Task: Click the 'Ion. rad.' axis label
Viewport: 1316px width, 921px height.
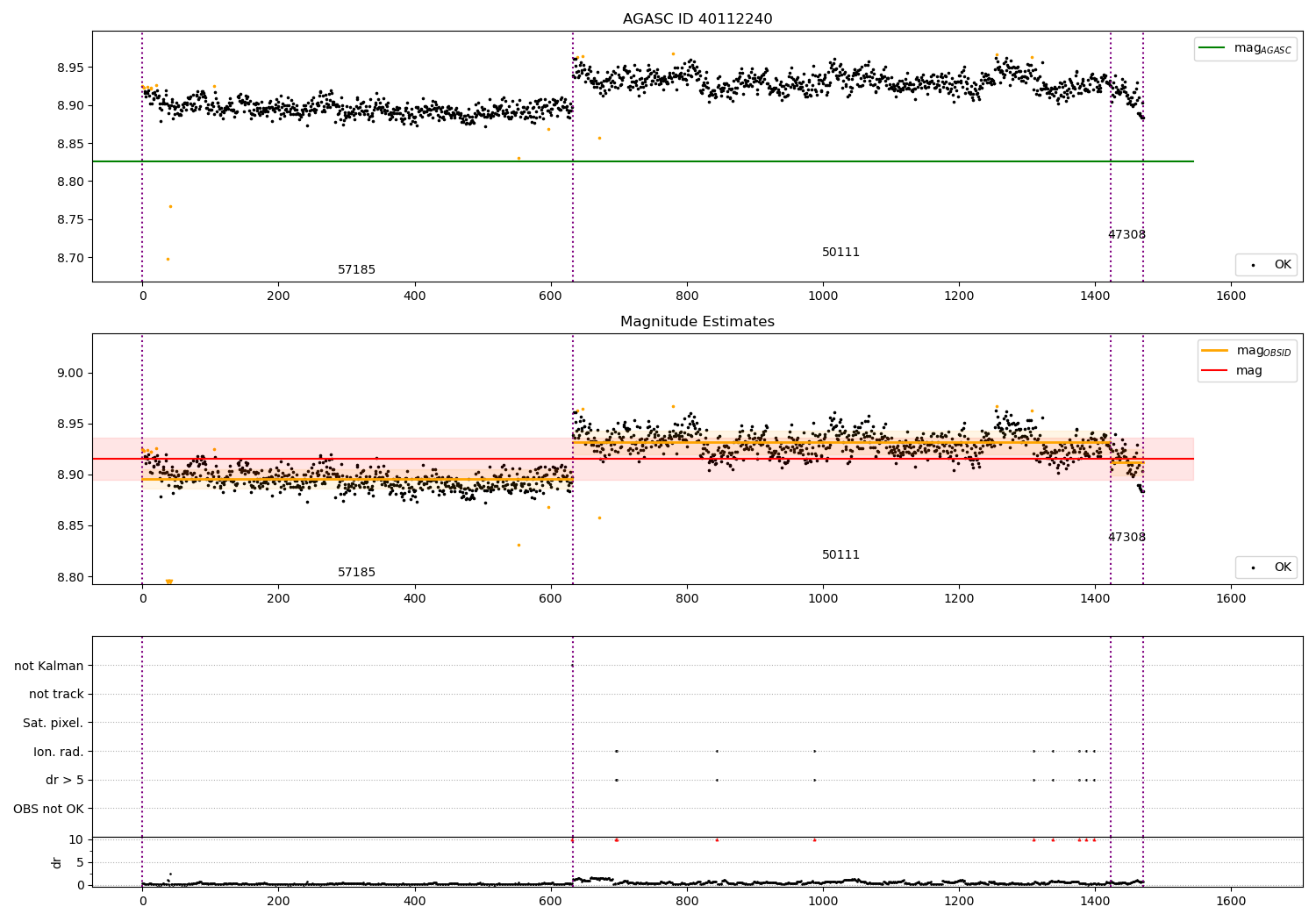Action: (59, 752)
